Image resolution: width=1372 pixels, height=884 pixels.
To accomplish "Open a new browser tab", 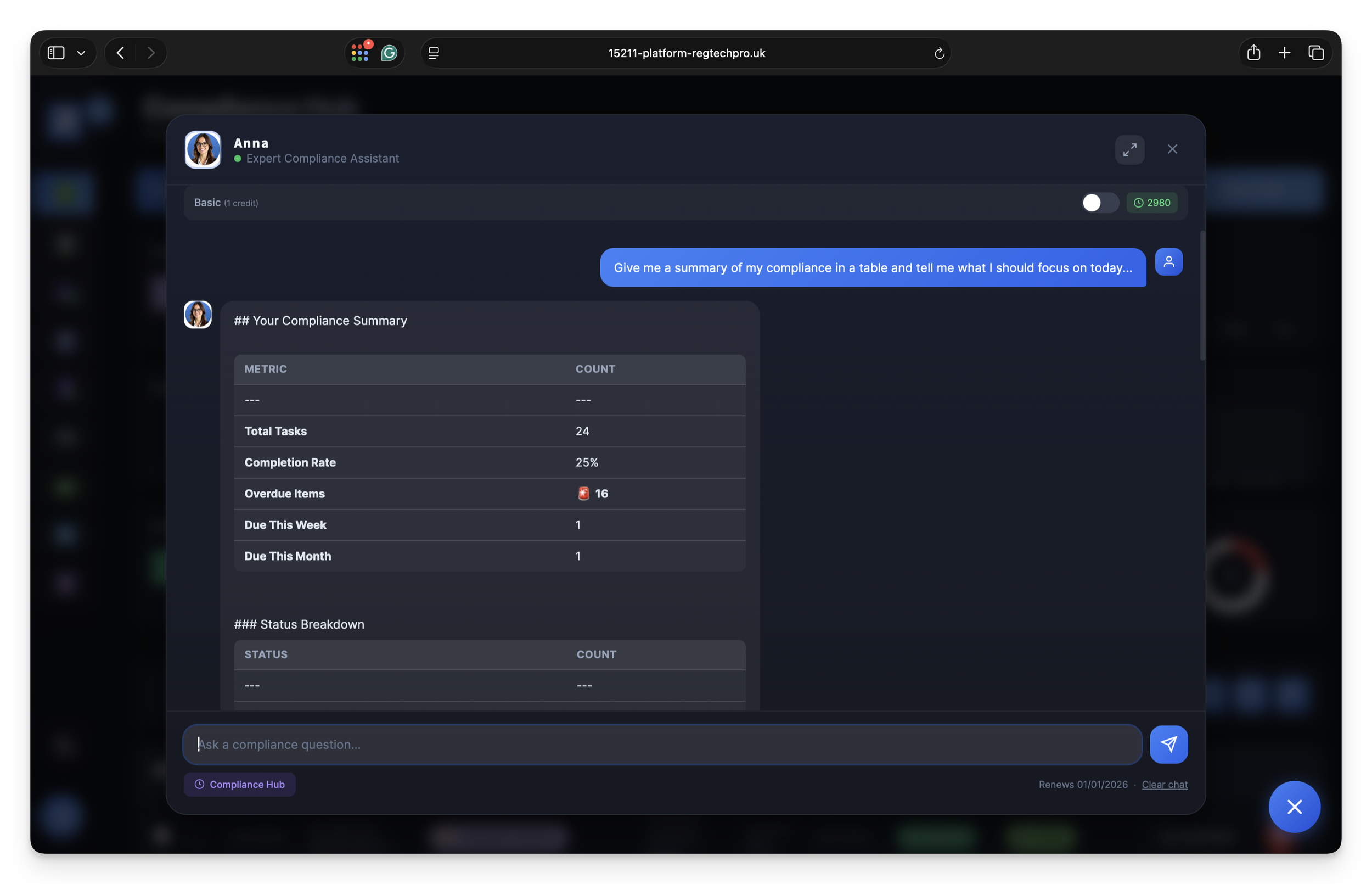I will (x=1284, y=53).
